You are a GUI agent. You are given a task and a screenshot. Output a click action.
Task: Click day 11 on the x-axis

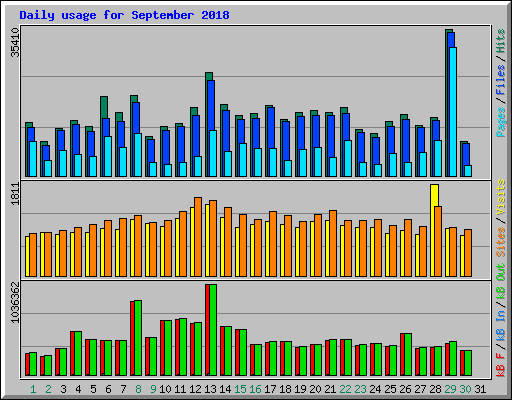click(180, 389)
